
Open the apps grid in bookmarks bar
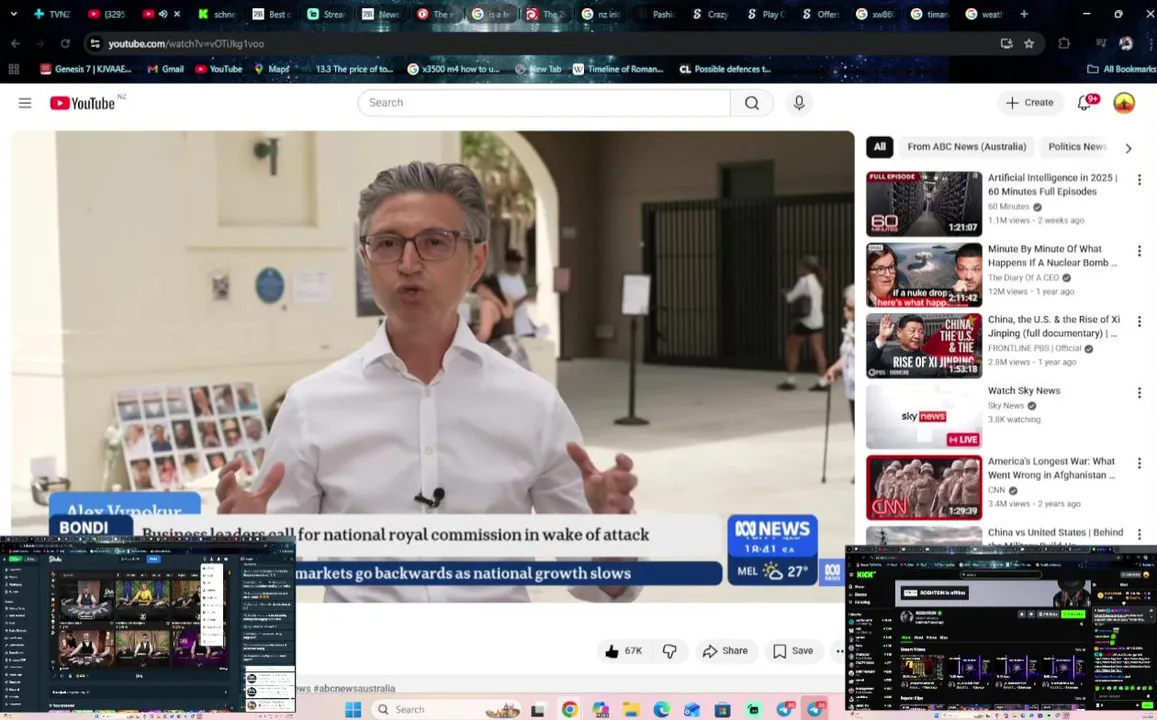(x=13, y=69)
